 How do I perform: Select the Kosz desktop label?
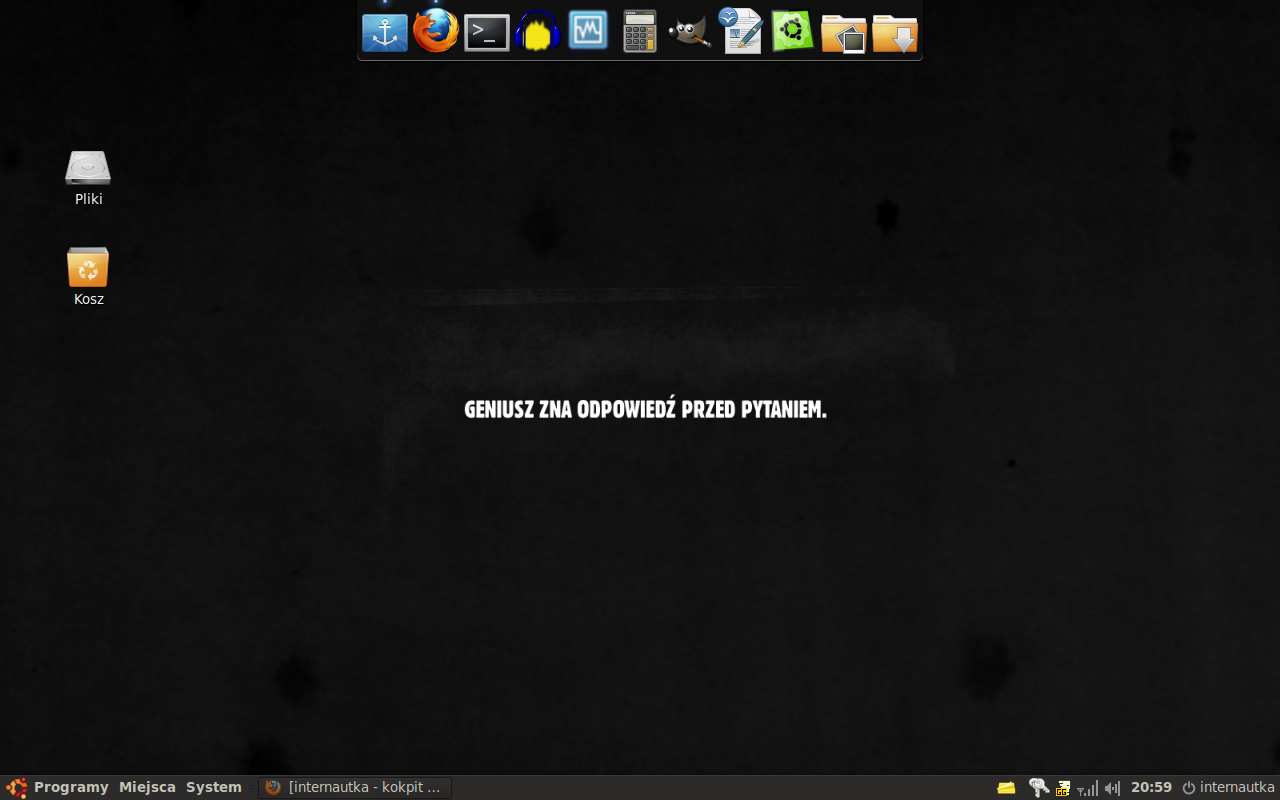[x=88, y=299]
